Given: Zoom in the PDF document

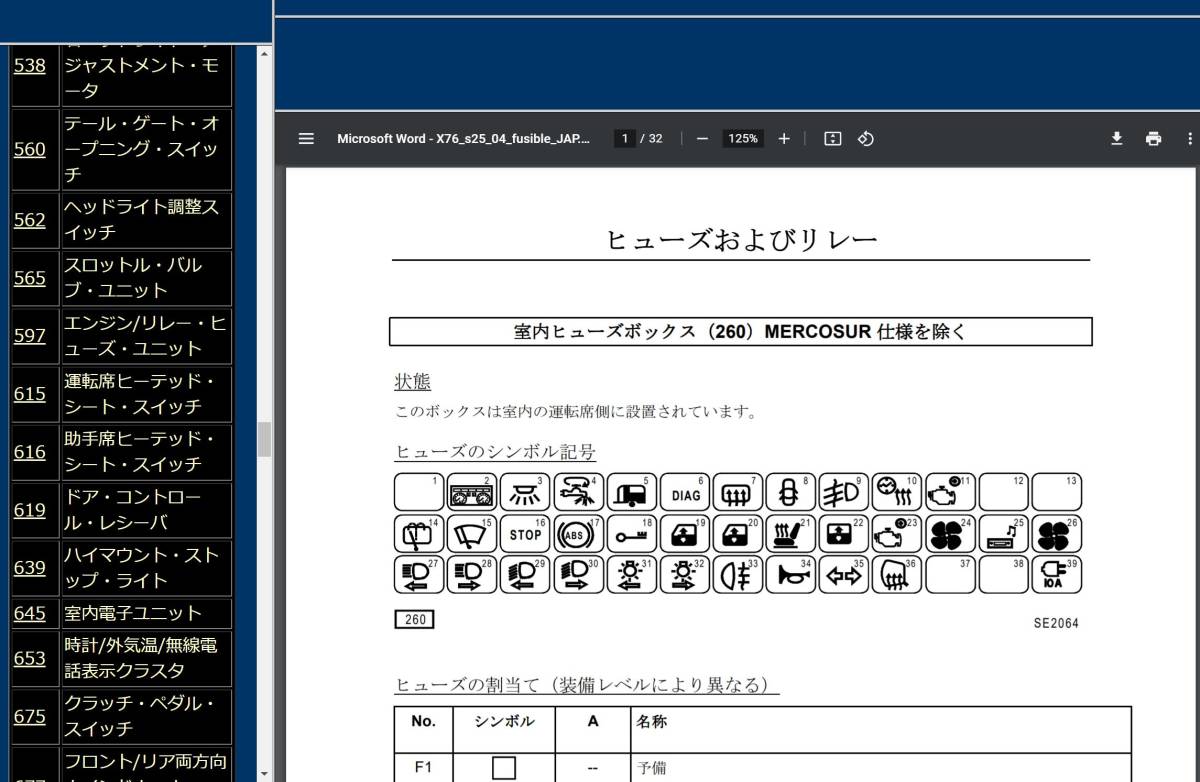Looking at the screenshot, I should (784, 139).
